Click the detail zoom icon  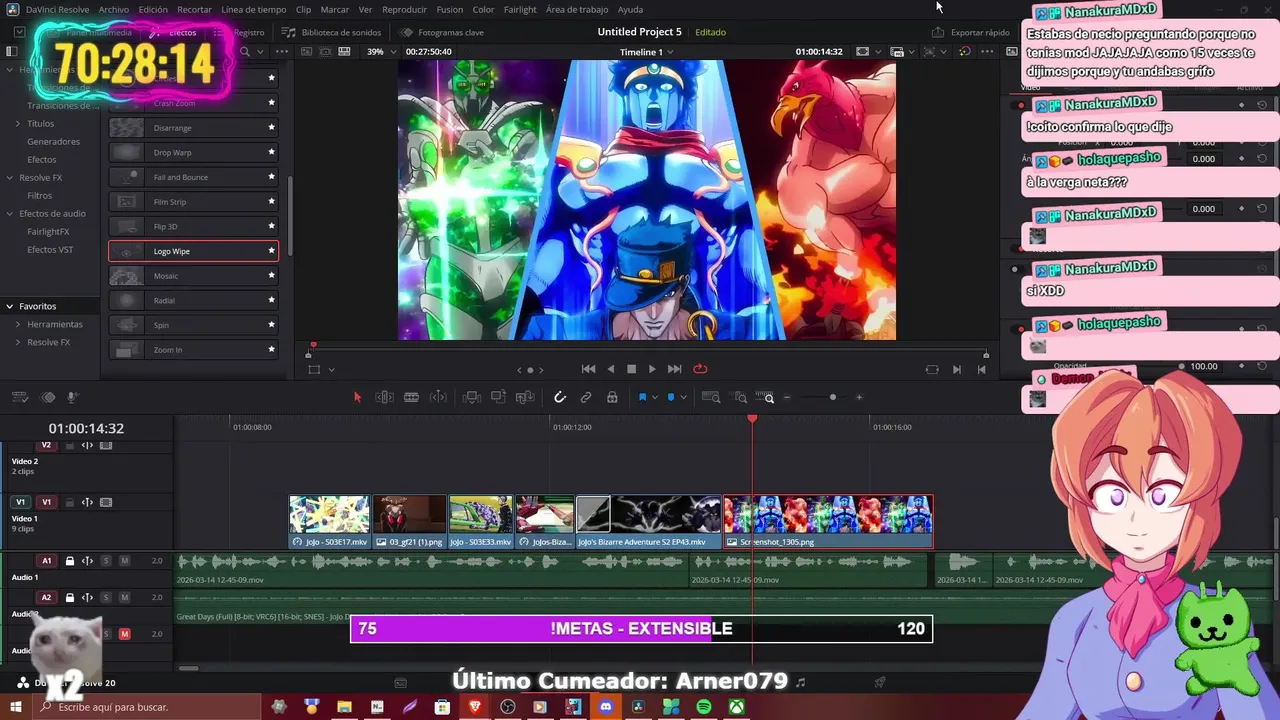740,397
